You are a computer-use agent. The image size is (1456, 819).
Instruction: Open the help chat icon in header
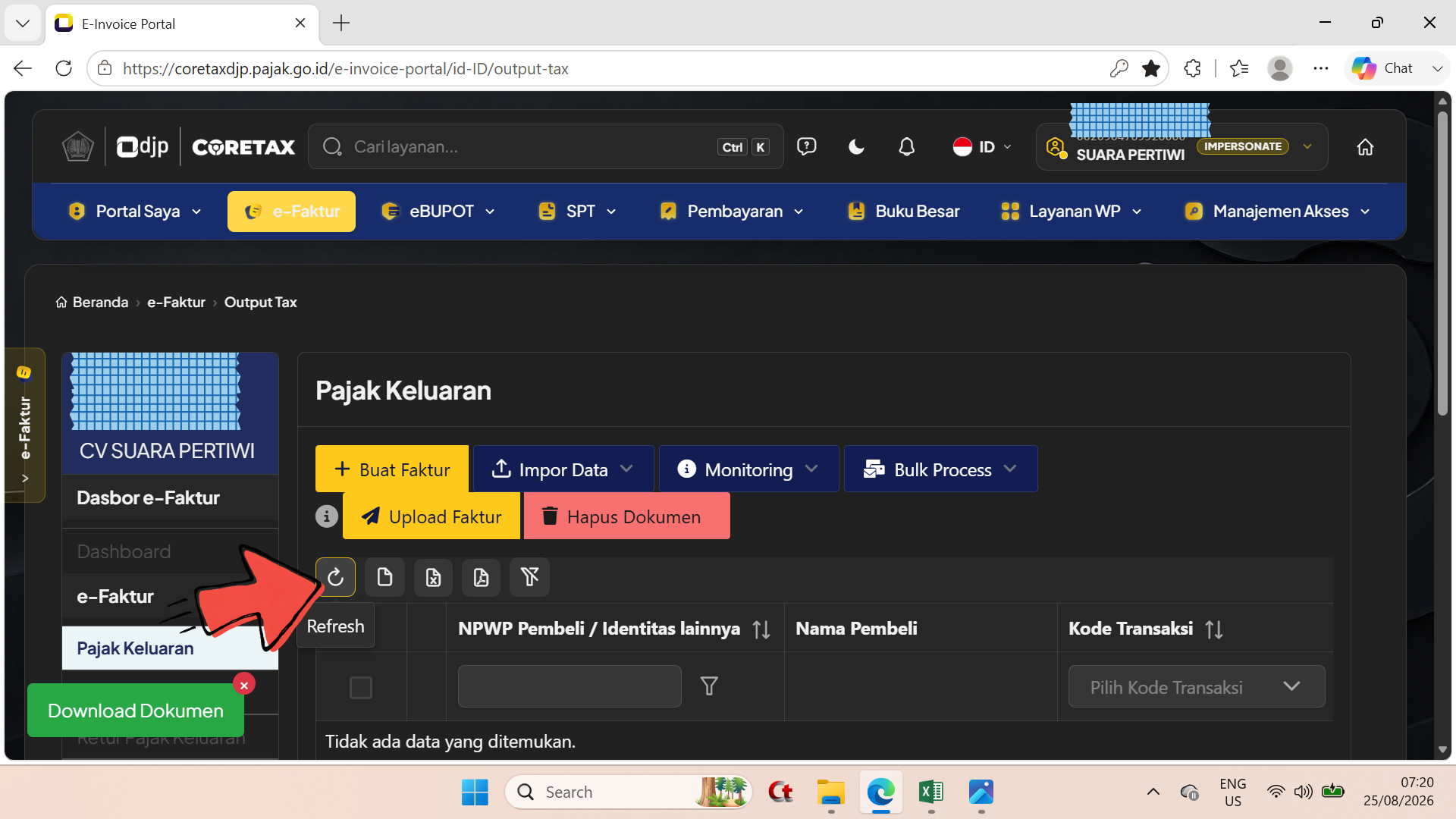tap(807, 146)
